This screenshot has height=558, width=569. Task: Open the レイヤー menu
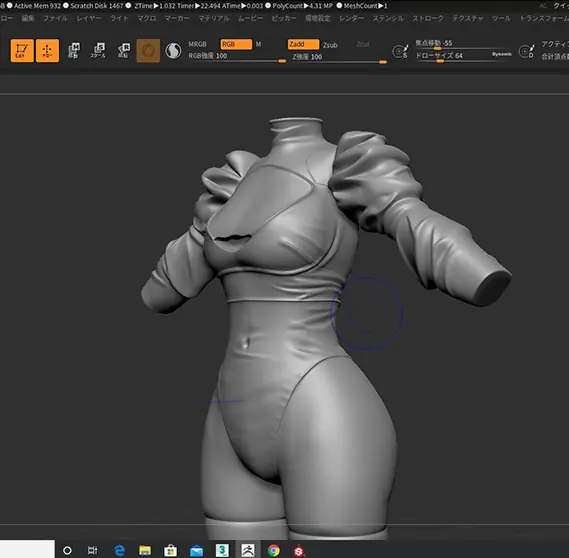click(x=89, y=18)
